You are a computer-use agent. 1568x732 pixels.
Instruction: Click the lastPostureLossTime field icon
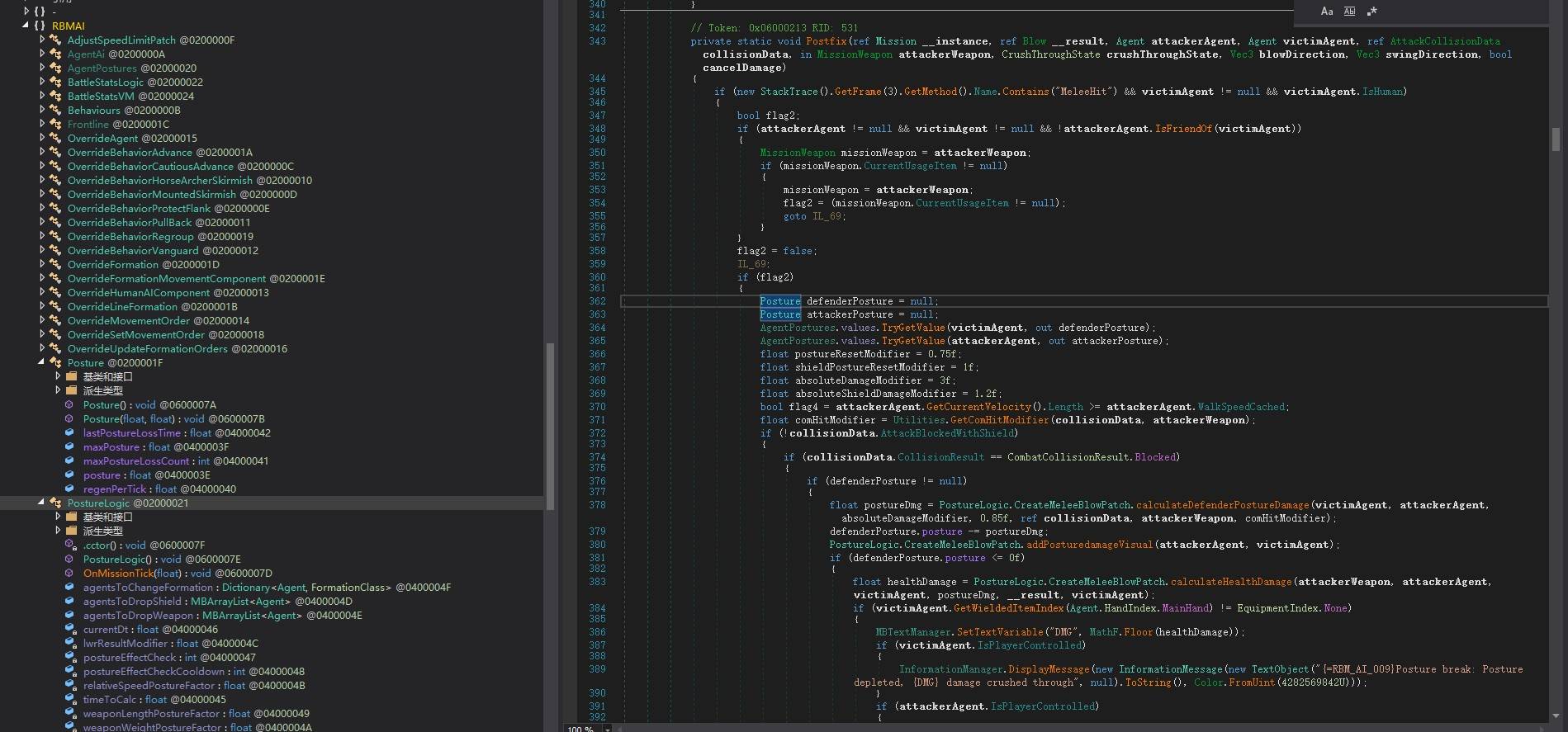70,432
